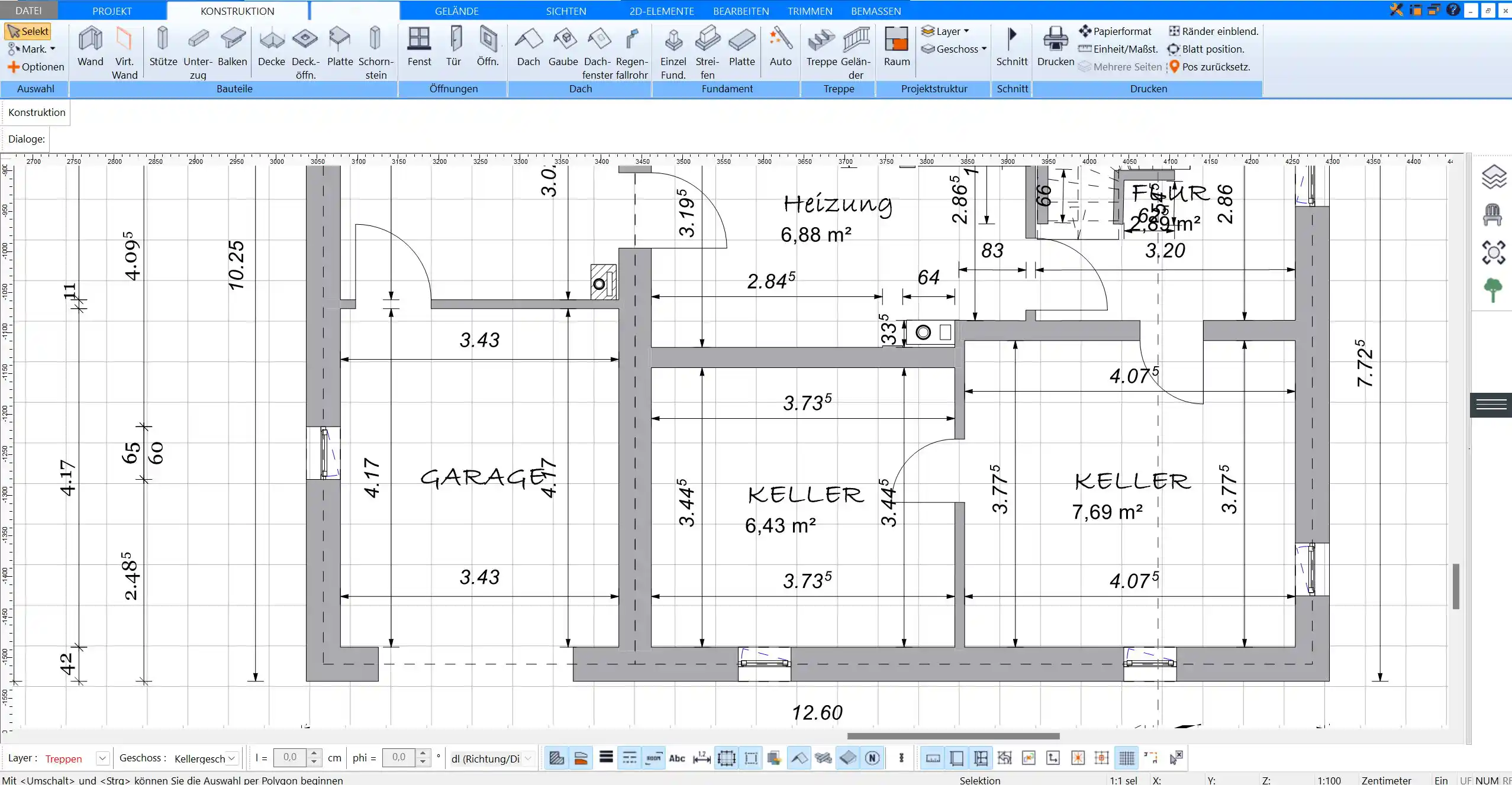
Task: Toggle Abc text visibility button
Action: coord(677,758)
